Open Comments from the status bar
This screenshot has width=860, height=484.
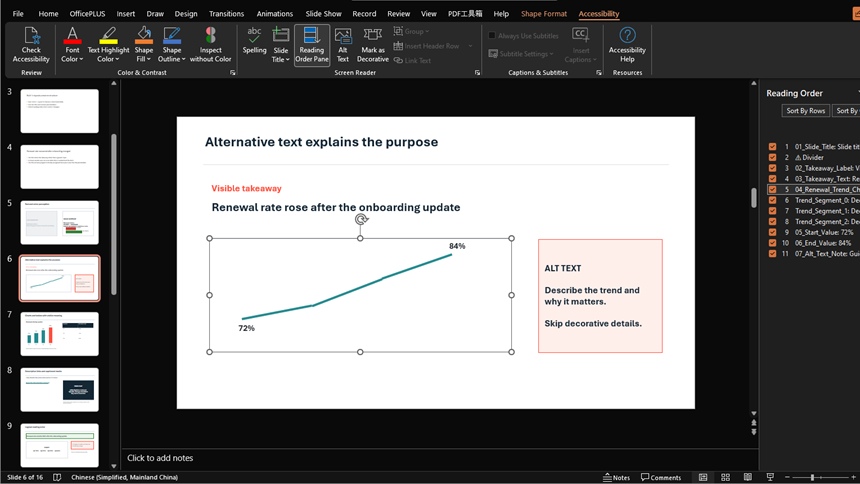661,477
